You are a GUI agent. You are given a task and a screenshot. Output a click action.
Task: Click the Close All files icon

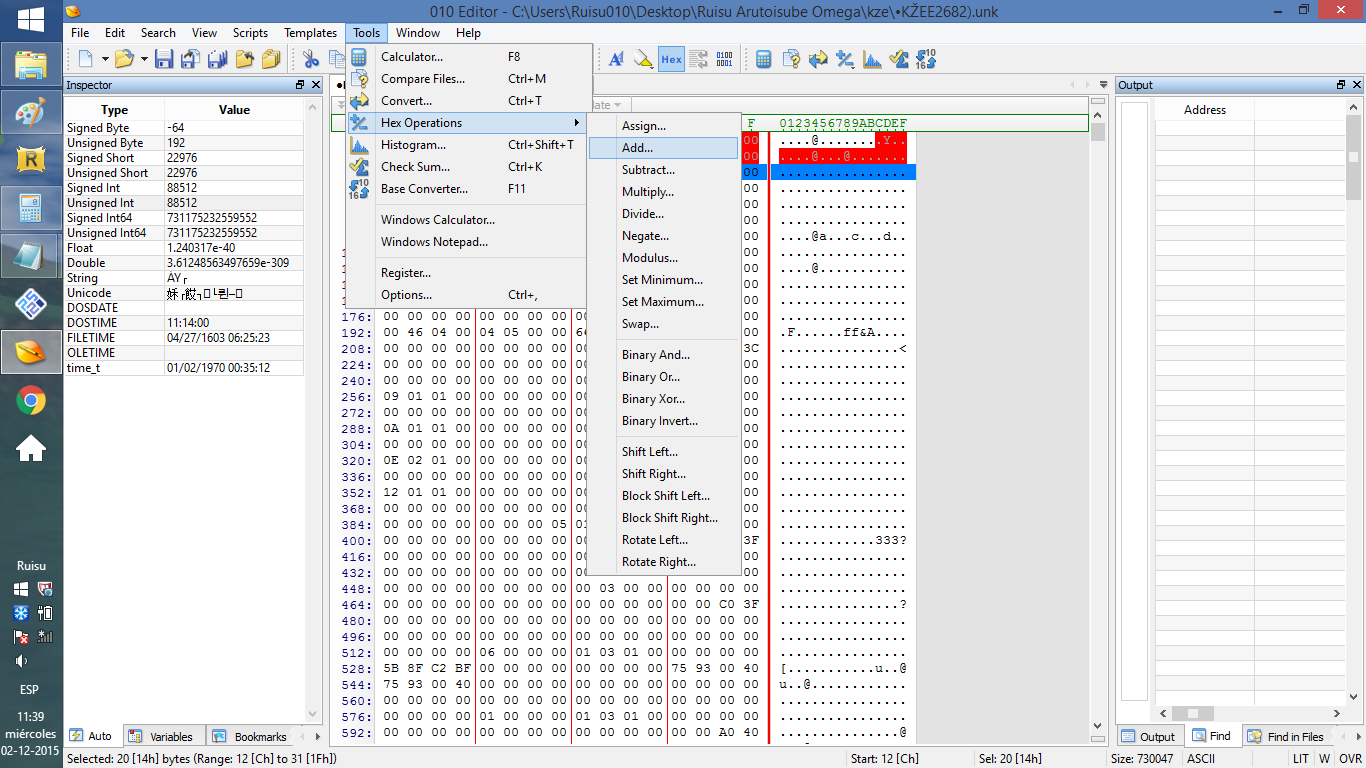pos(270,59)
